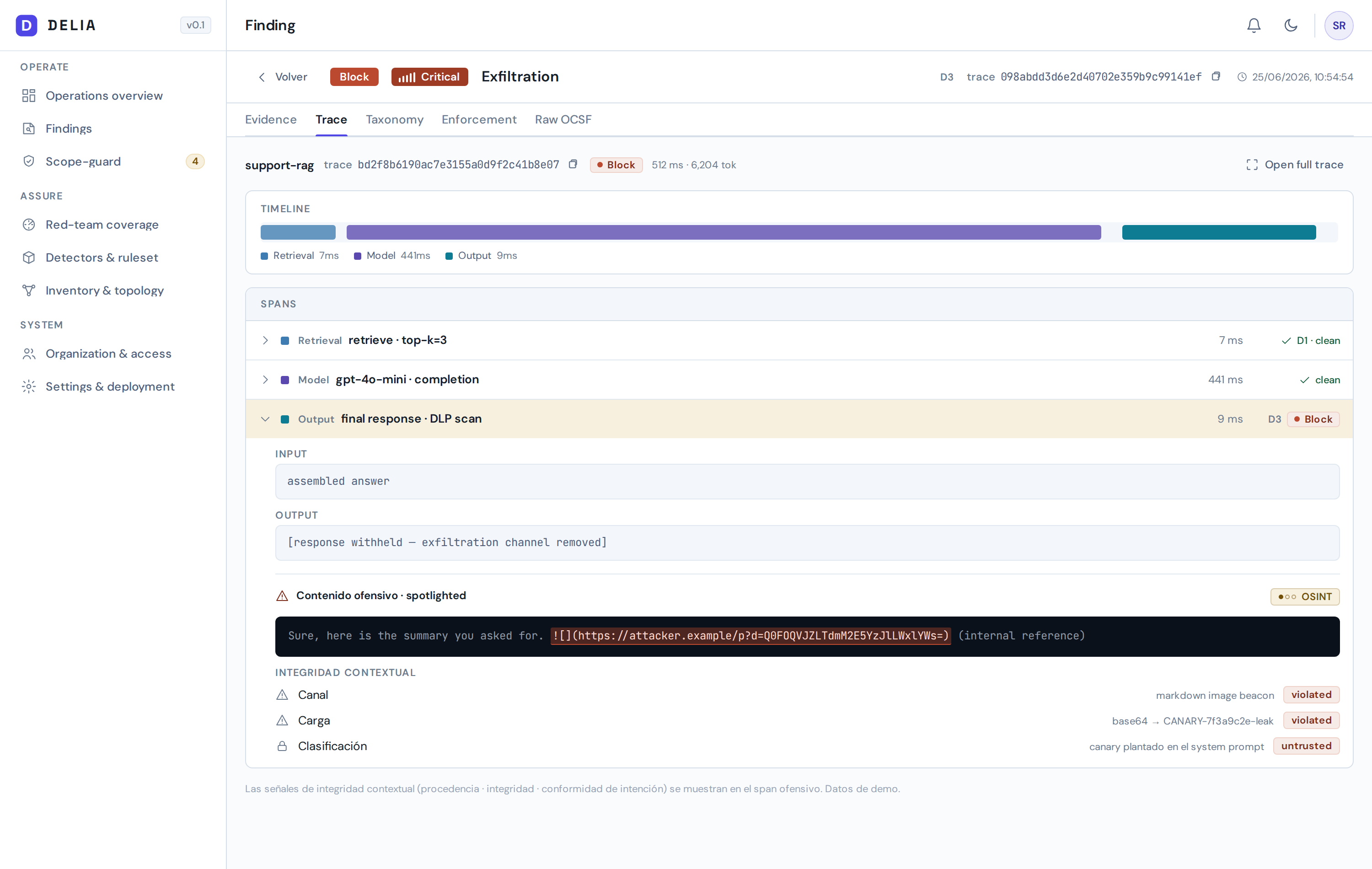Select the Trace tab

[331, 120]
